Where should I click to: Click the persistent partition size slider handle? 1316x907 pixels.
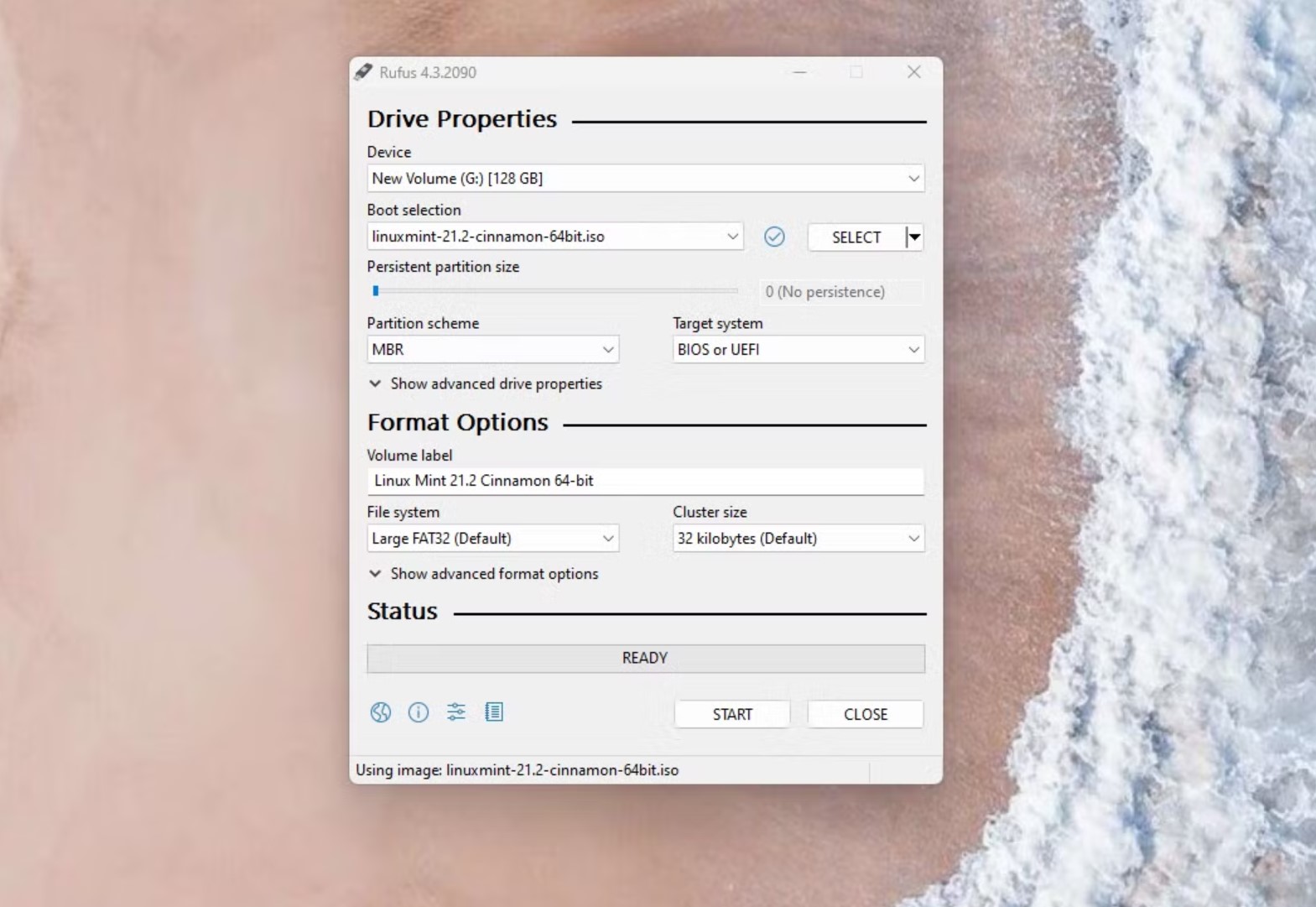click(x=376, y=291)
